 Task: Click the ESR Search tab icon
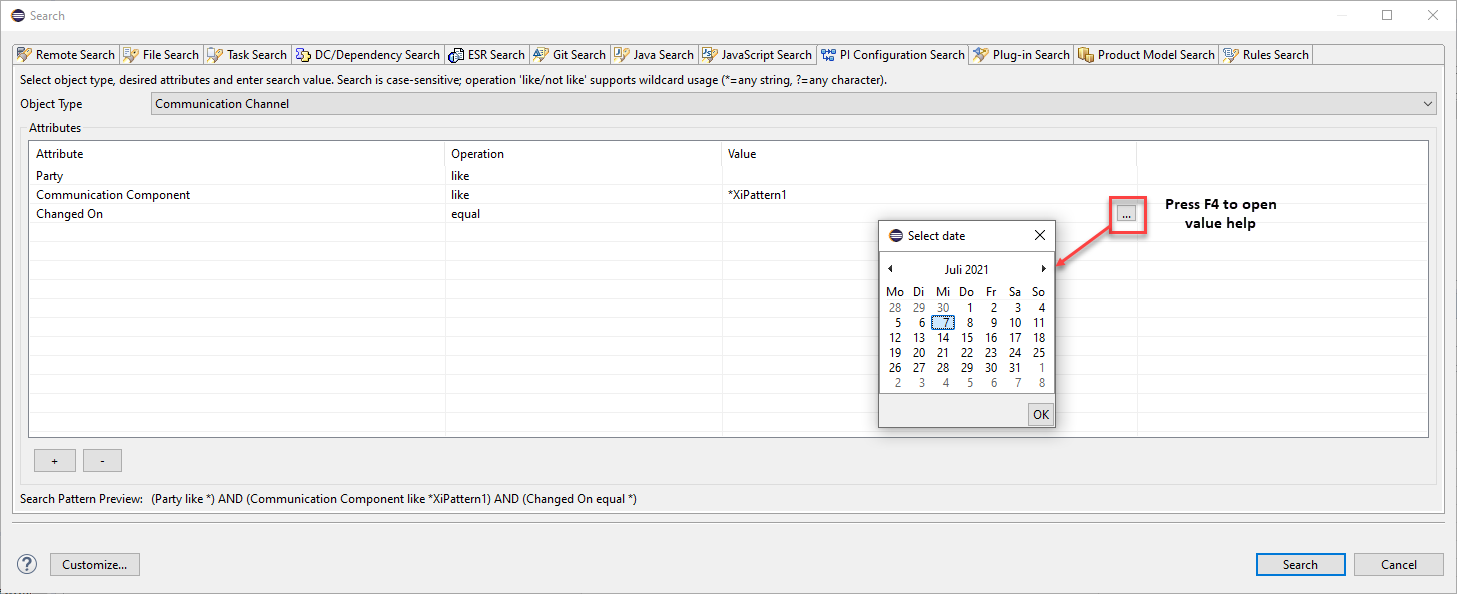(455, 54)
